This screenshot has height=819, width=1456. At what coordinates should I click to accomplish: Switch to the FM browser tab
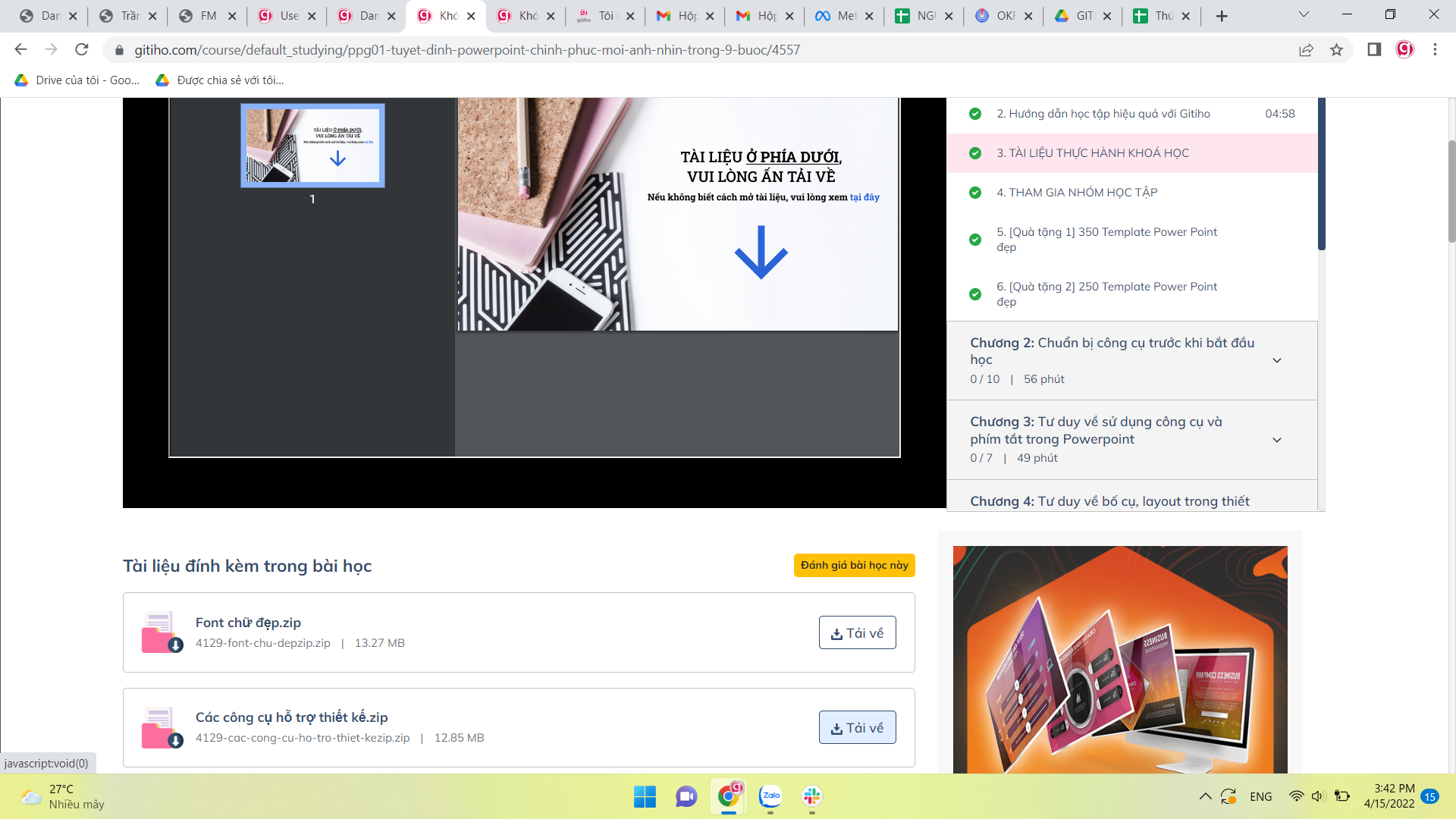coord(207,16)
